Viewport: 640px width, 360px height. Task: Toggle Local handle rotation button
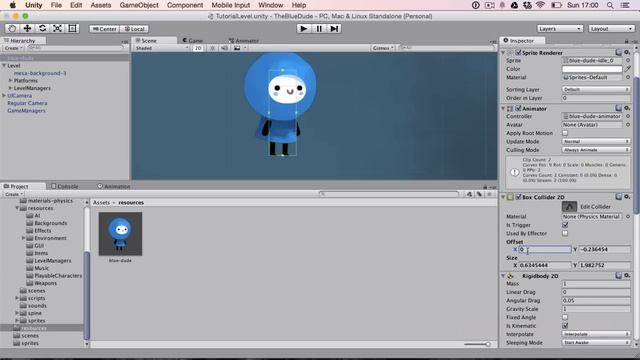point(134,29)
